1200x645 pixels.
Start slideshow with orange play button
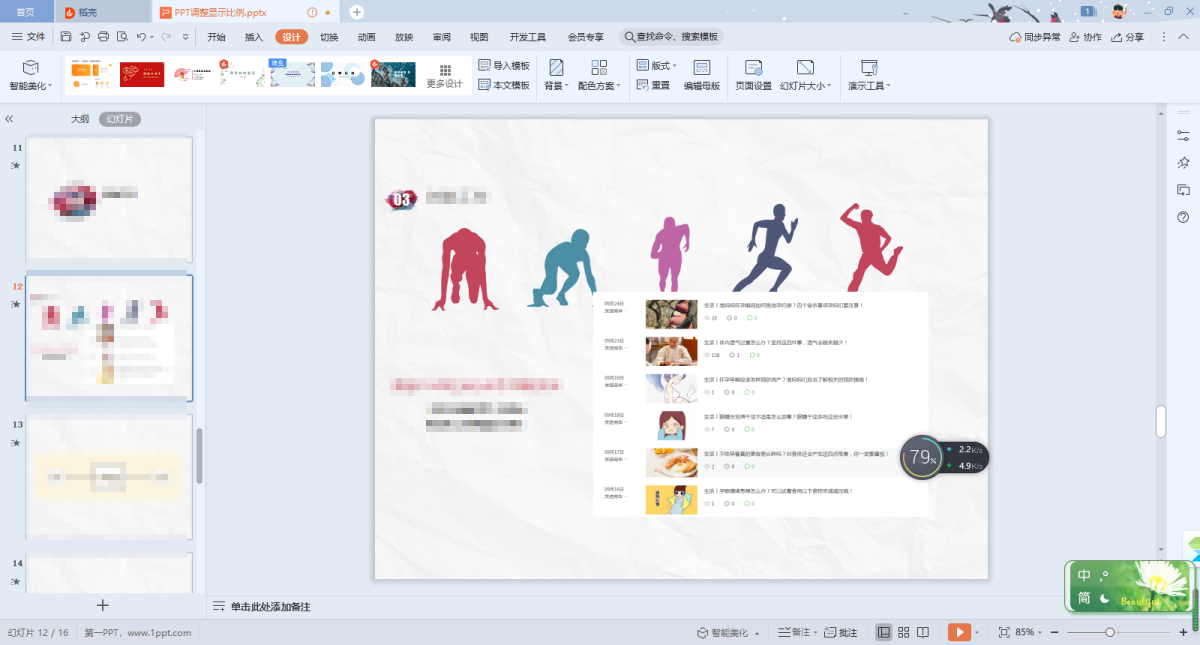pyautogui.click(x=957, y=632)
